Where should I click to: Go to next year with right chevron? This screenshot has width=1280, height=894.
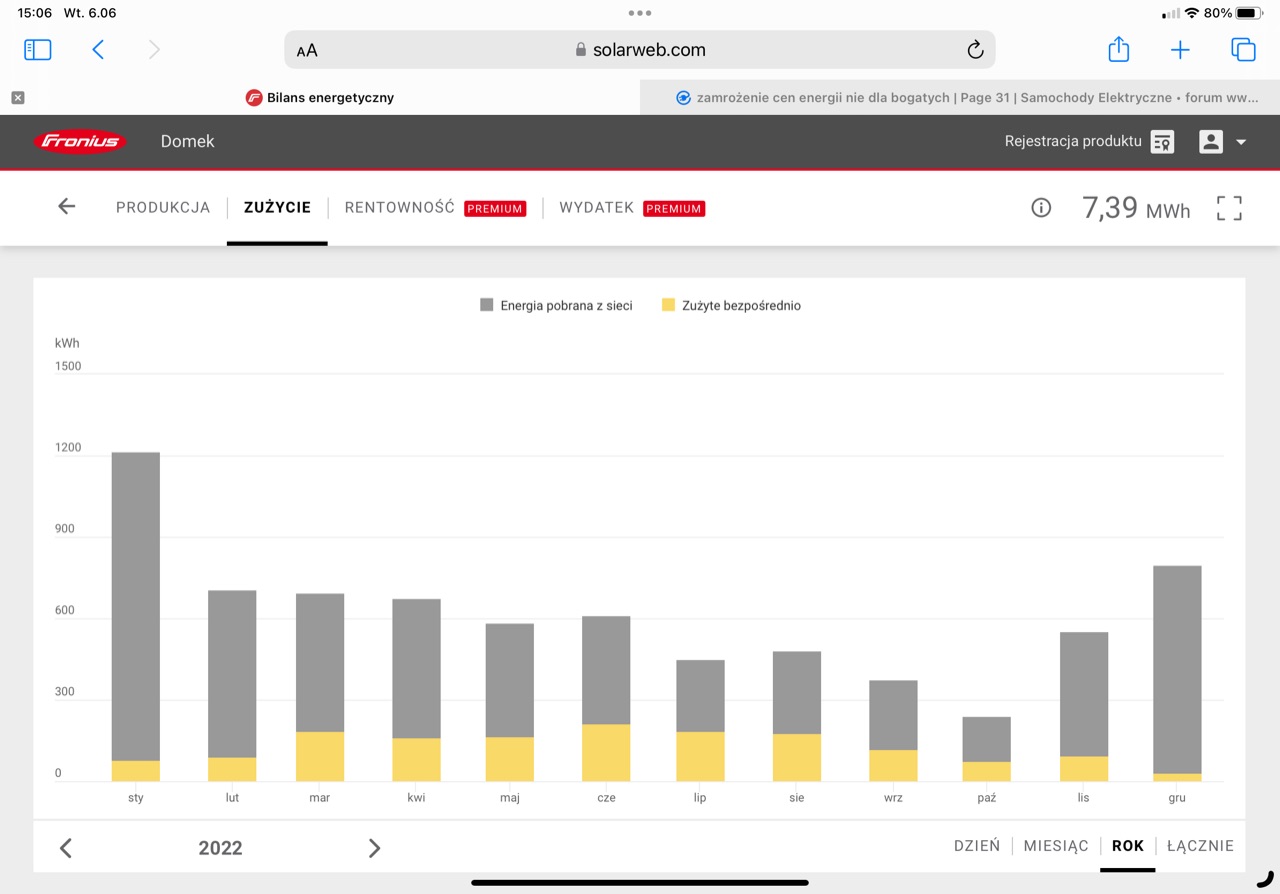click(x=374, y=848)
